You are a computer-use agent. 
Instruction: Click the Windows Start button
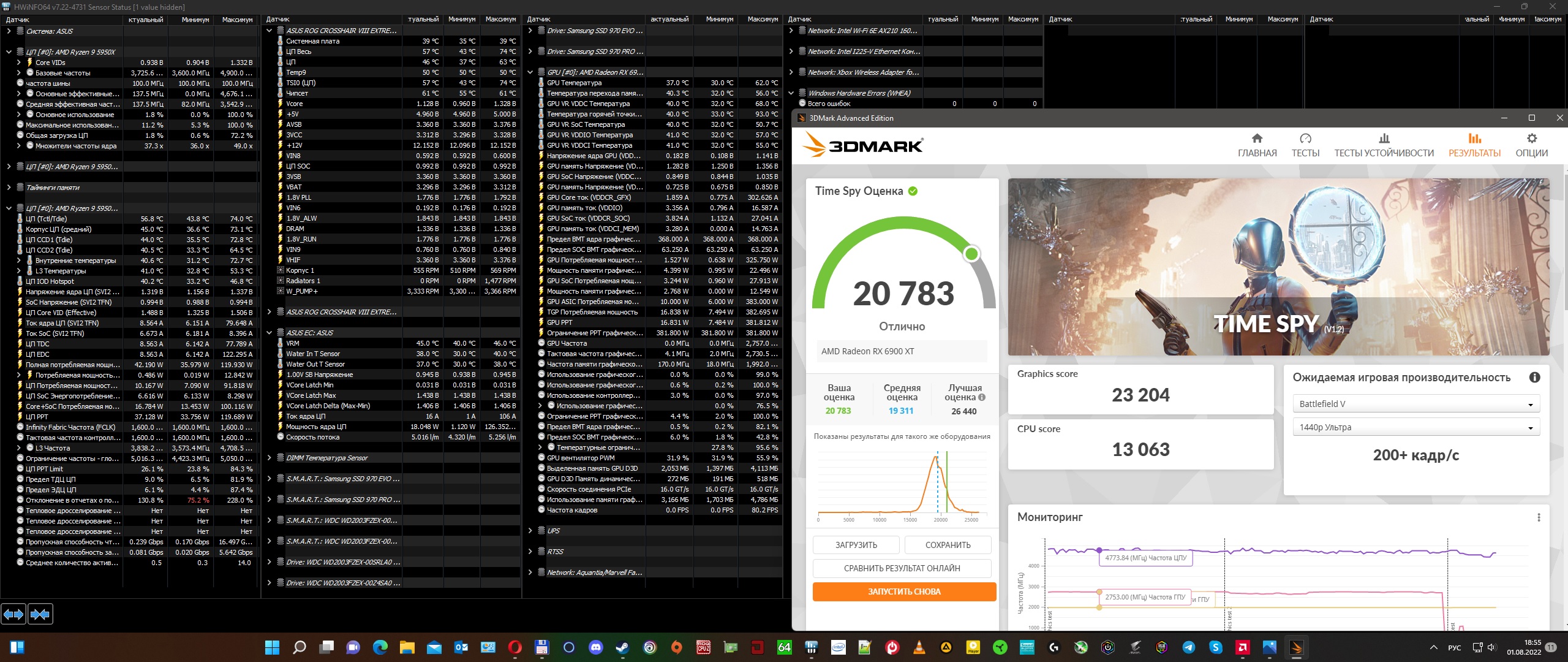(x=272, y=647)
